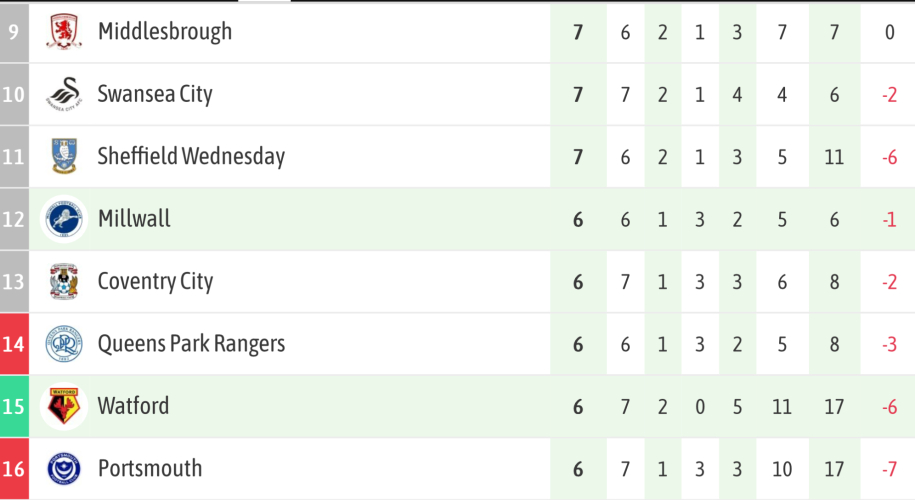The width and height of the screenshot is (915, 500).
Task: Click the green position 15 badge
Action: pyautogui.click(x=14, y=406)
